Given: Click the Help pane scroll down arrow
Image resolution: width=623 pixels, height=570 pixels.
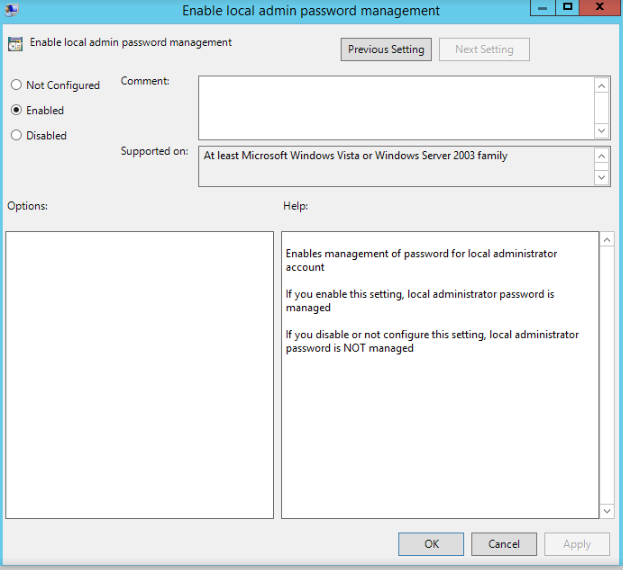Looking at the screenshot, I should [606, 510].
